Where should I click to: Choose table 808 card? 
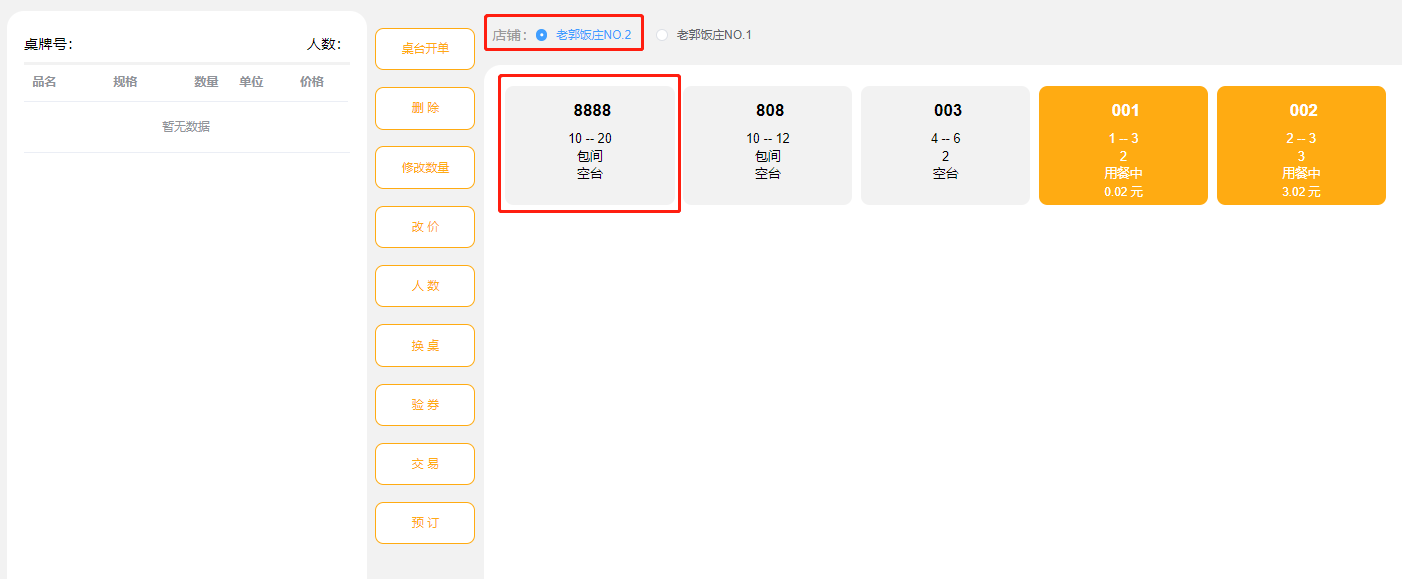(x=768, y=145)
